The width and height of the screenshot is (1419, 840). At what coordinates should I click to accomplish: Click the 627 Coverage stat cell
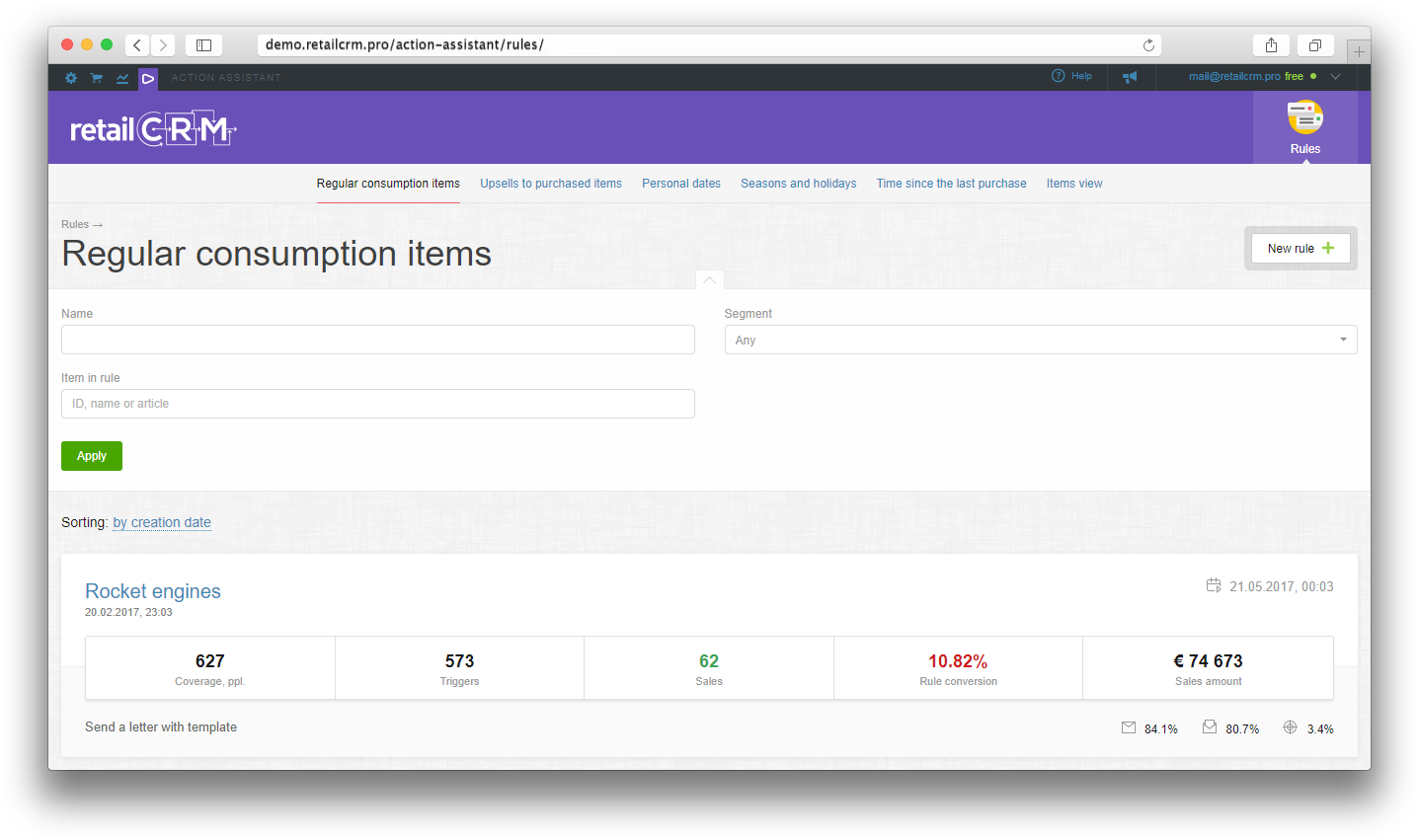[210, 668]
